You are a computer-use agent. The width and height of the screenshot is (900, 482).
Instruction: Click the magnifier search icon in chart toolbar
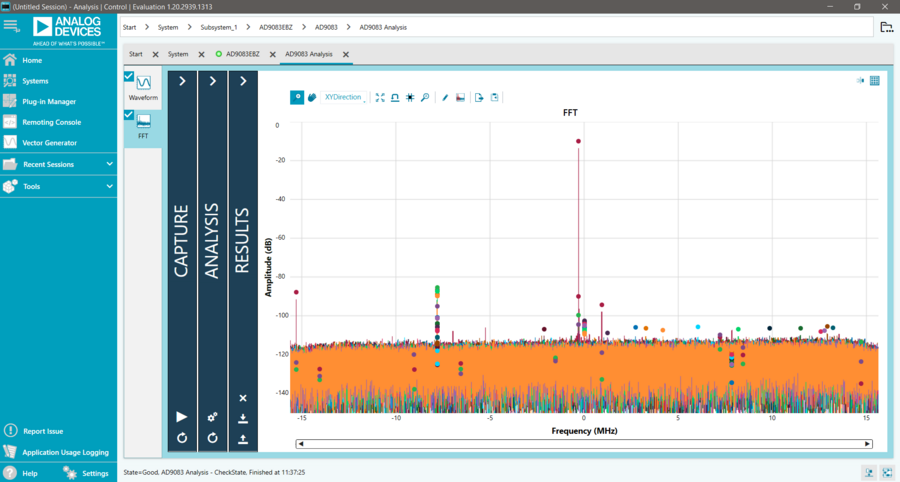pyautogui.click(x=425, y=98)
